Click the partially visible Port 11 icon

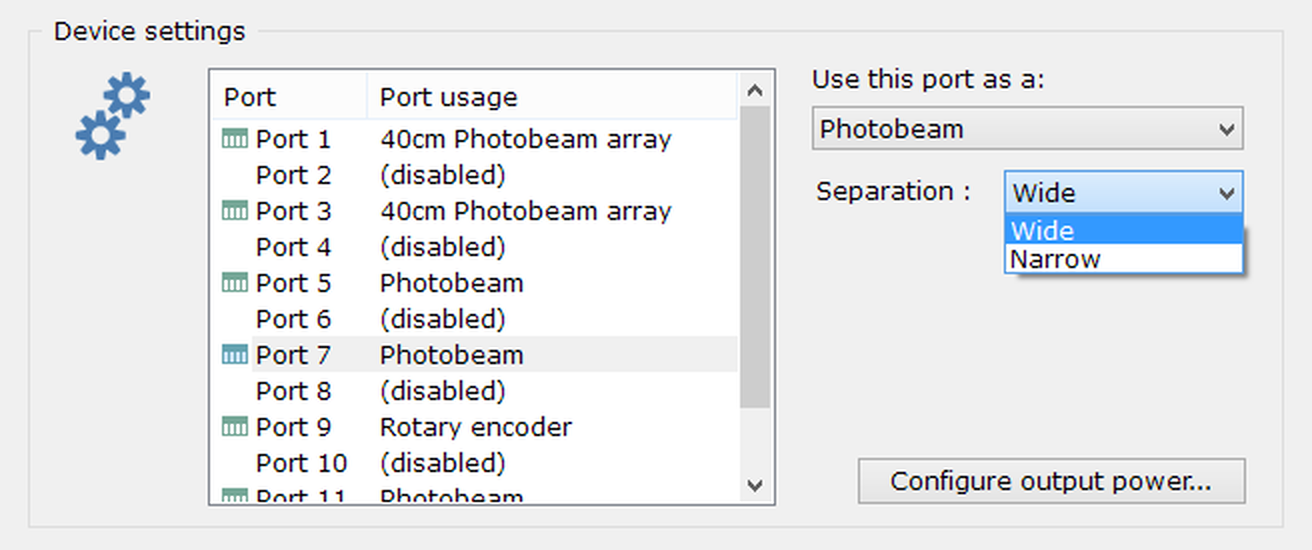click(x=234, y=496)
